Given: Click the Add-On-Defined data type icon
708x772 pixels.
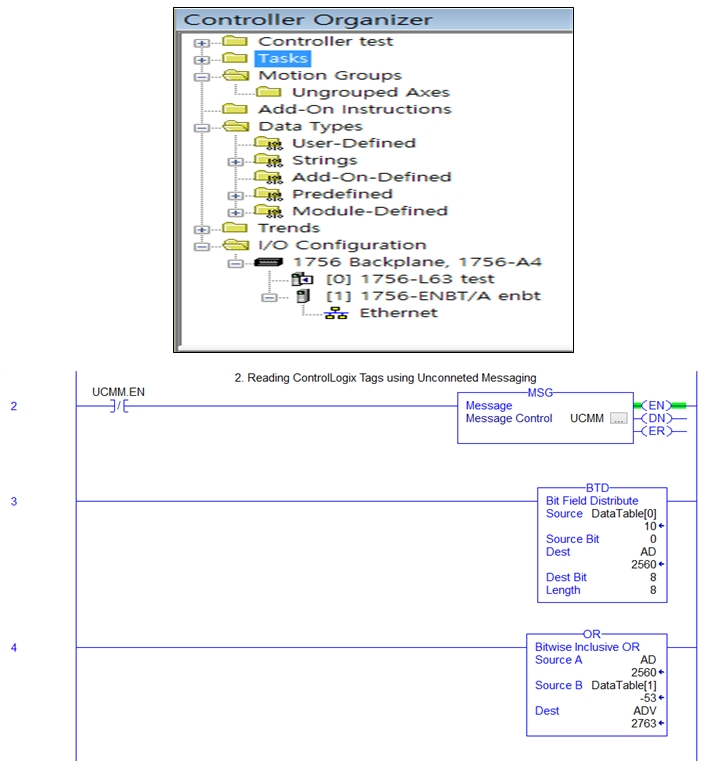Looking at the screenshot, I should point(269,177).
